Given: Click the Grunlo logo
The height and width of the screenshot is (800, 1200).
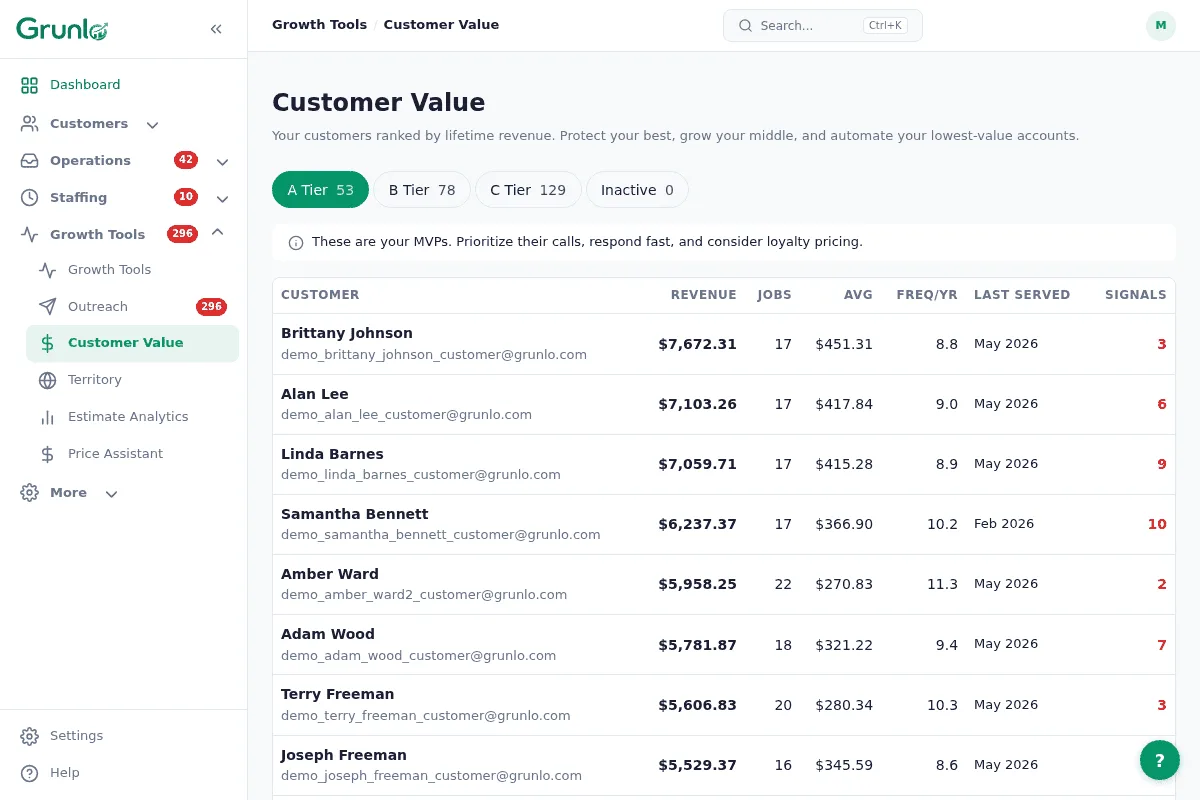Looking at the screenshot, I should click(x=62, y=29).
